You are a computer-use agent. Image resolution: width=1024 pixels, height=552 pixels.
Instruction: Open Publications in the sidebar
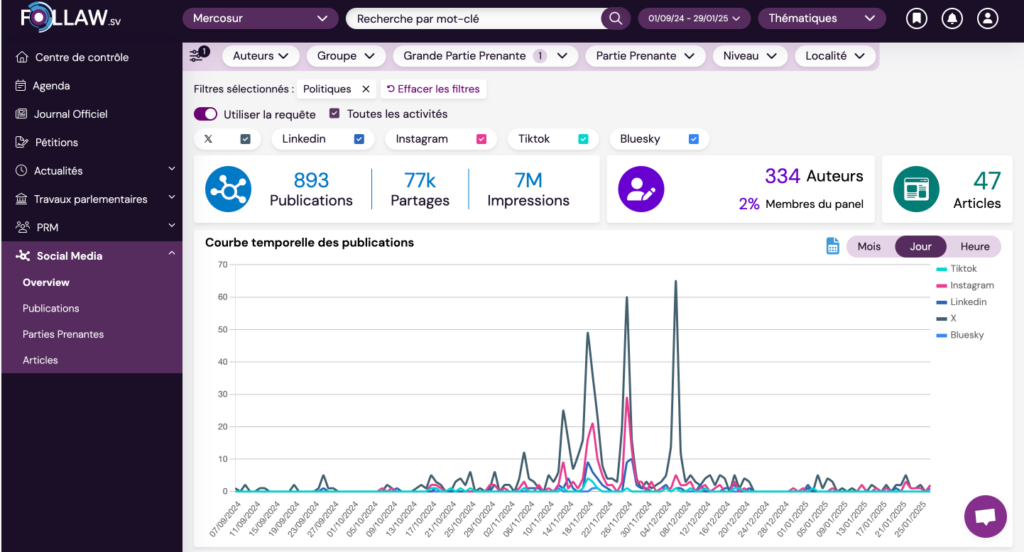pos(51,308)
